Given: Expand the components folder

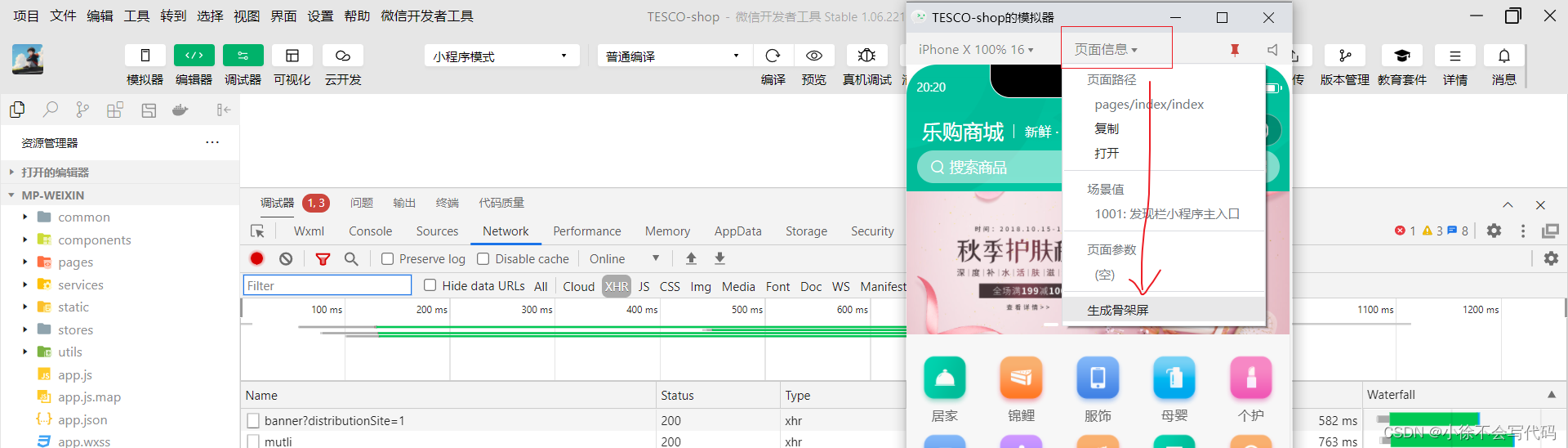Looking at the screenshot, I should [x=24, y=240].
